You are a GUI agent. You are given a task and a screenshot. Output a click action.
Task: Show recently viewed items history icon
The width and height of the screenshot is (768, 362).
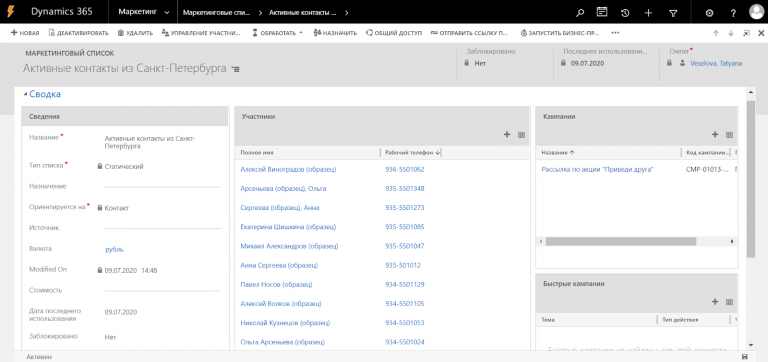[625, 13]
